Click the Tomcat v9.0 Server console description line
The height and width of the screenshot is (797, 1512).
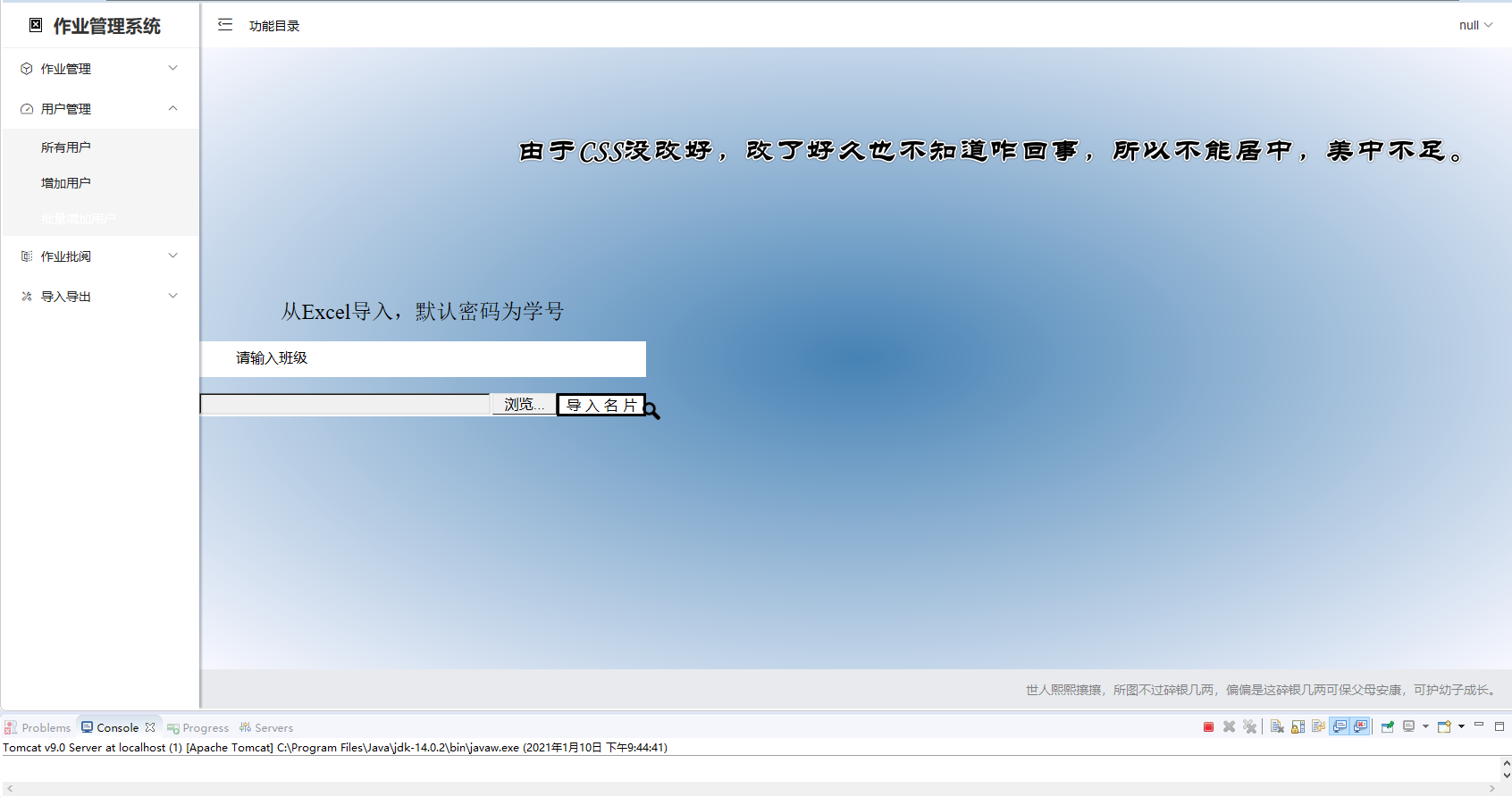[335, 748]
